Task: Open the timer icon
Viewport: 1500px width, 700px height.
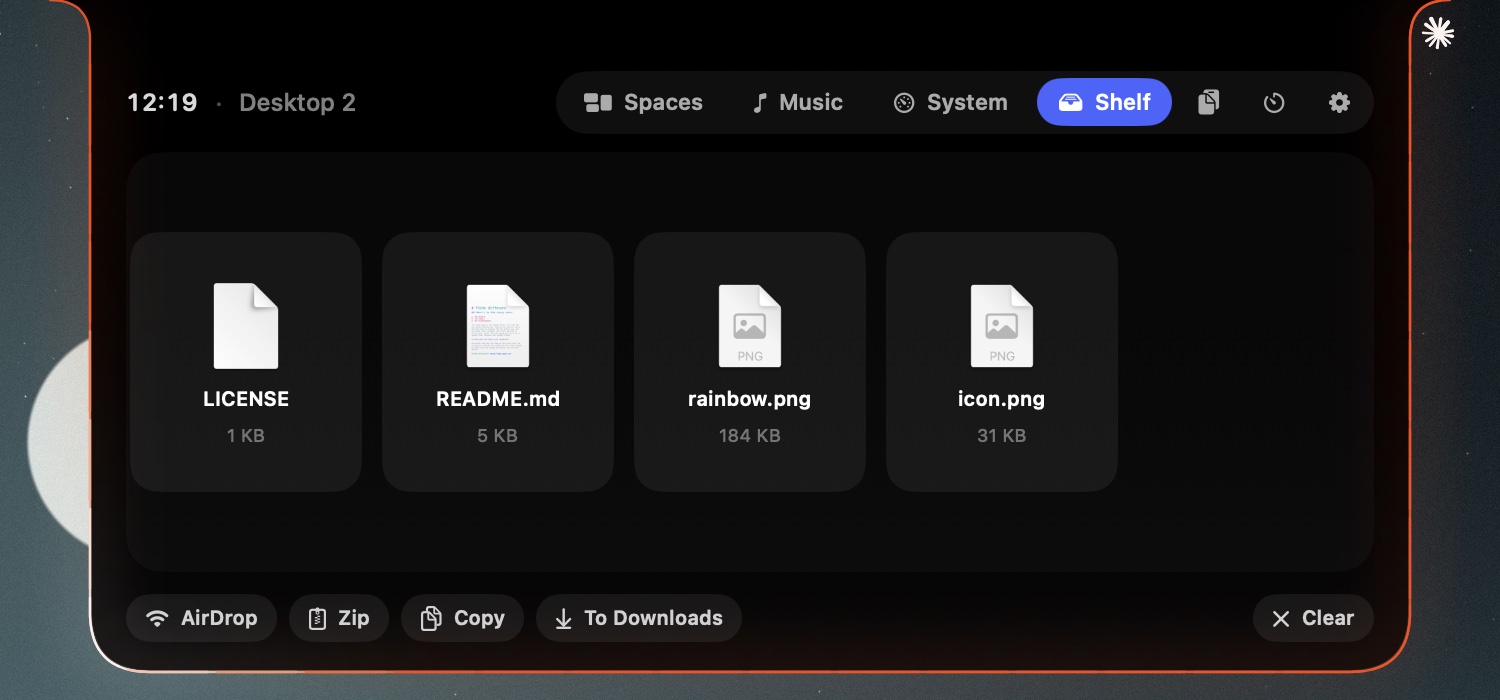Action: tap(1274, 102)
